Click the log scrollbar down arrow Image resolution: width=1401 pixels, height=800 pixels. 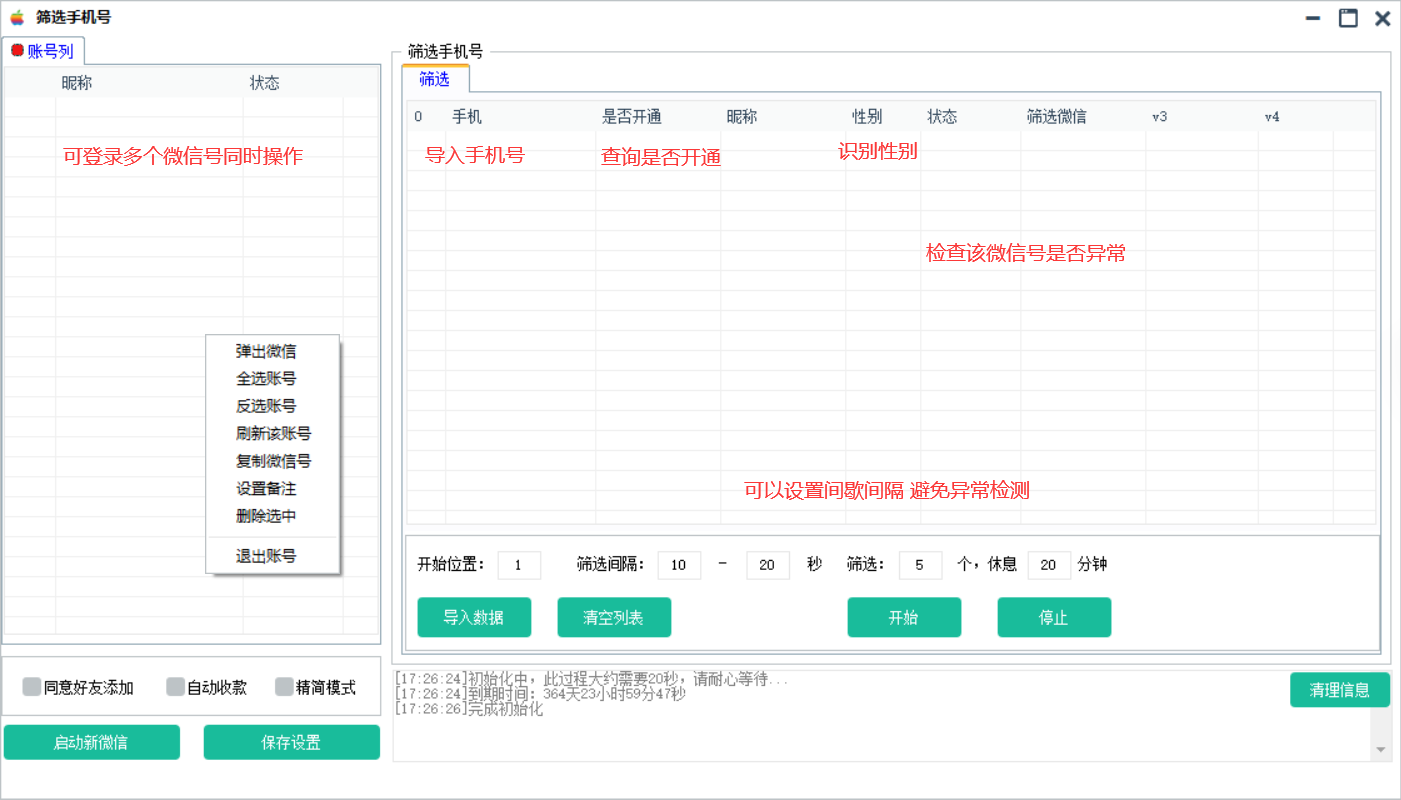[1381, 750]
